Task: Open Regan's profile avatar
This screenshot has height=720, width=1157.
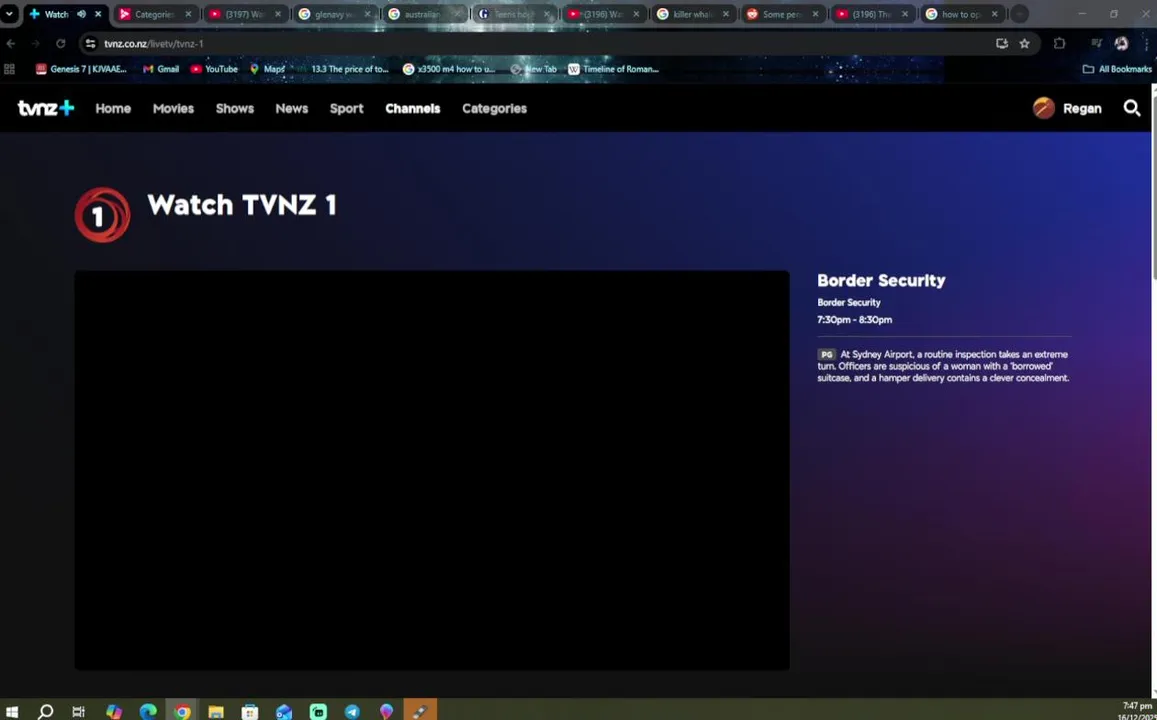Action: click(1043, 108)
